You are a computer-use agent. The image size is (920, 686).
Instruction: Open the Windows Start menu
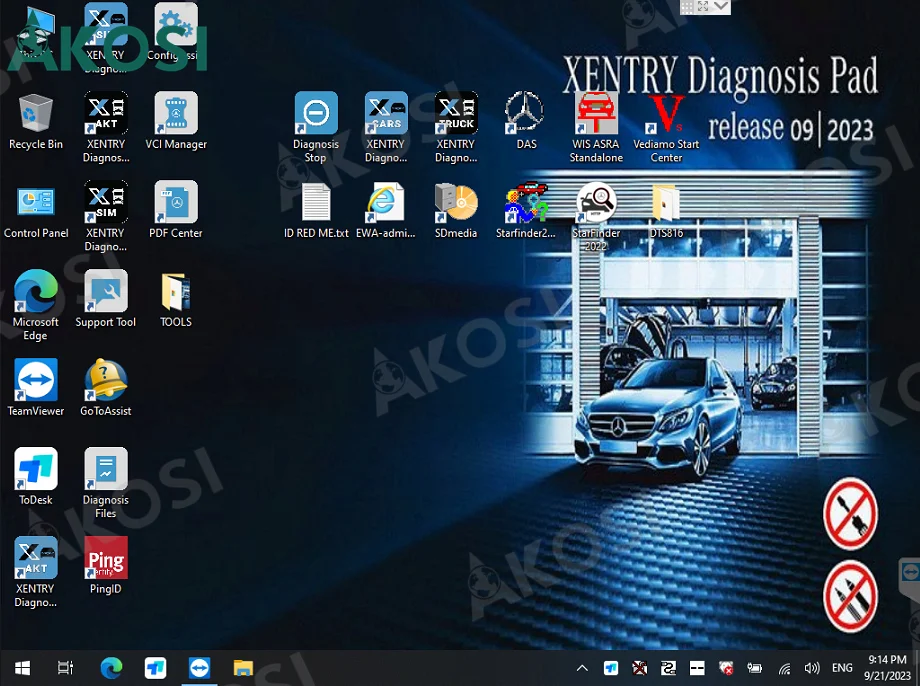(x=22, y=668)
